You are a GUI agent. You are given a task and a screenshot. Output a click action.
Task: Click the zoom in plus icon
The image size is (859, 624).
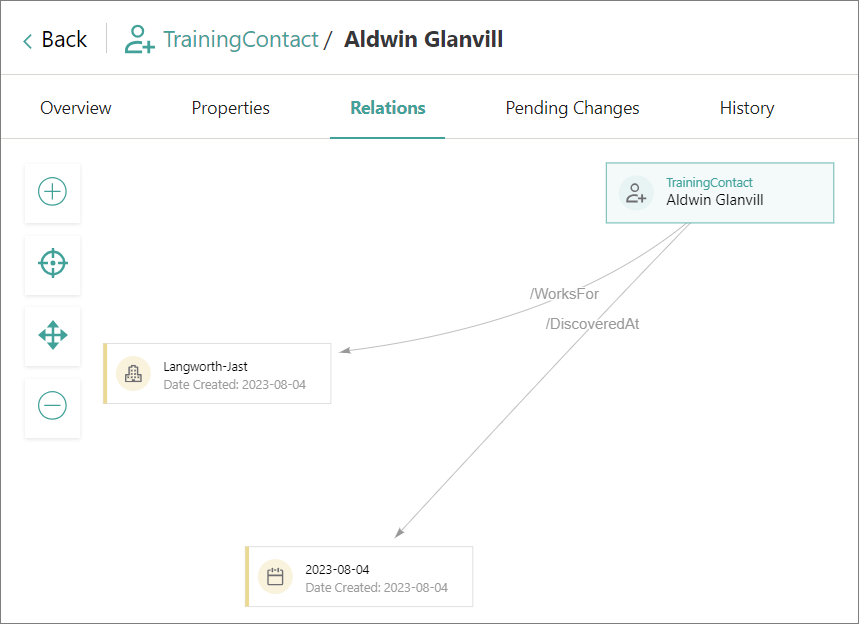point(52,192)
